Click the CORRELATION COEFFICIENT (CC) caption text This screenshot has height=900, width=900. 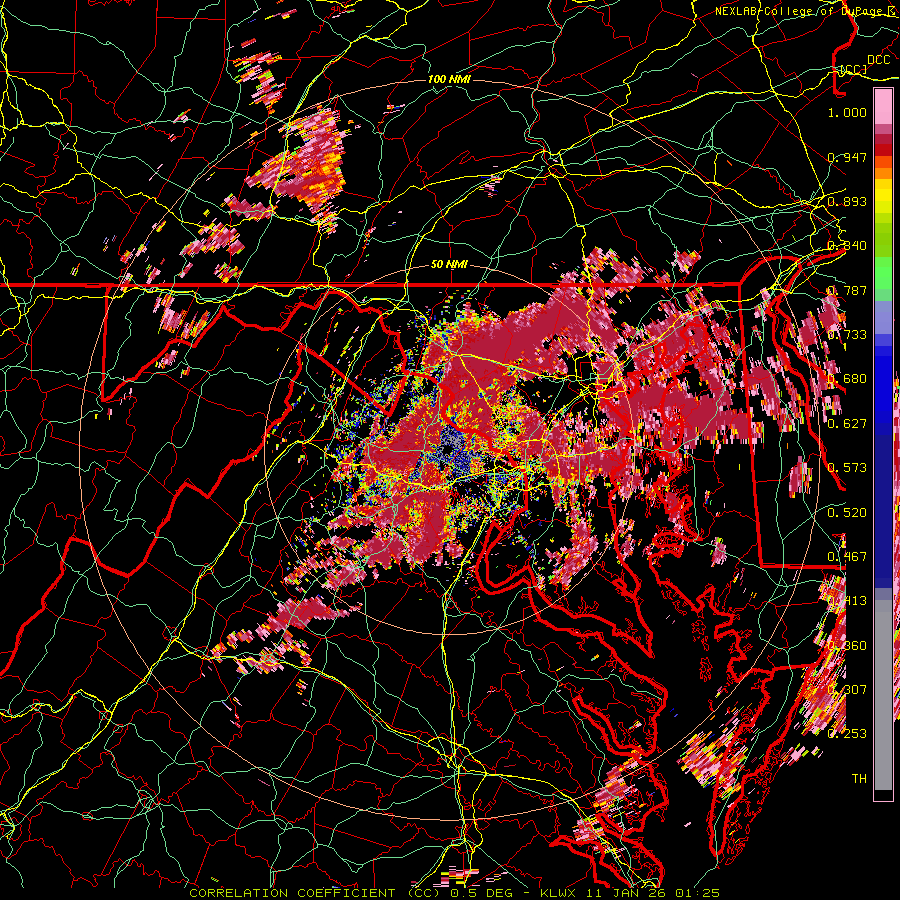coord(315,893)
